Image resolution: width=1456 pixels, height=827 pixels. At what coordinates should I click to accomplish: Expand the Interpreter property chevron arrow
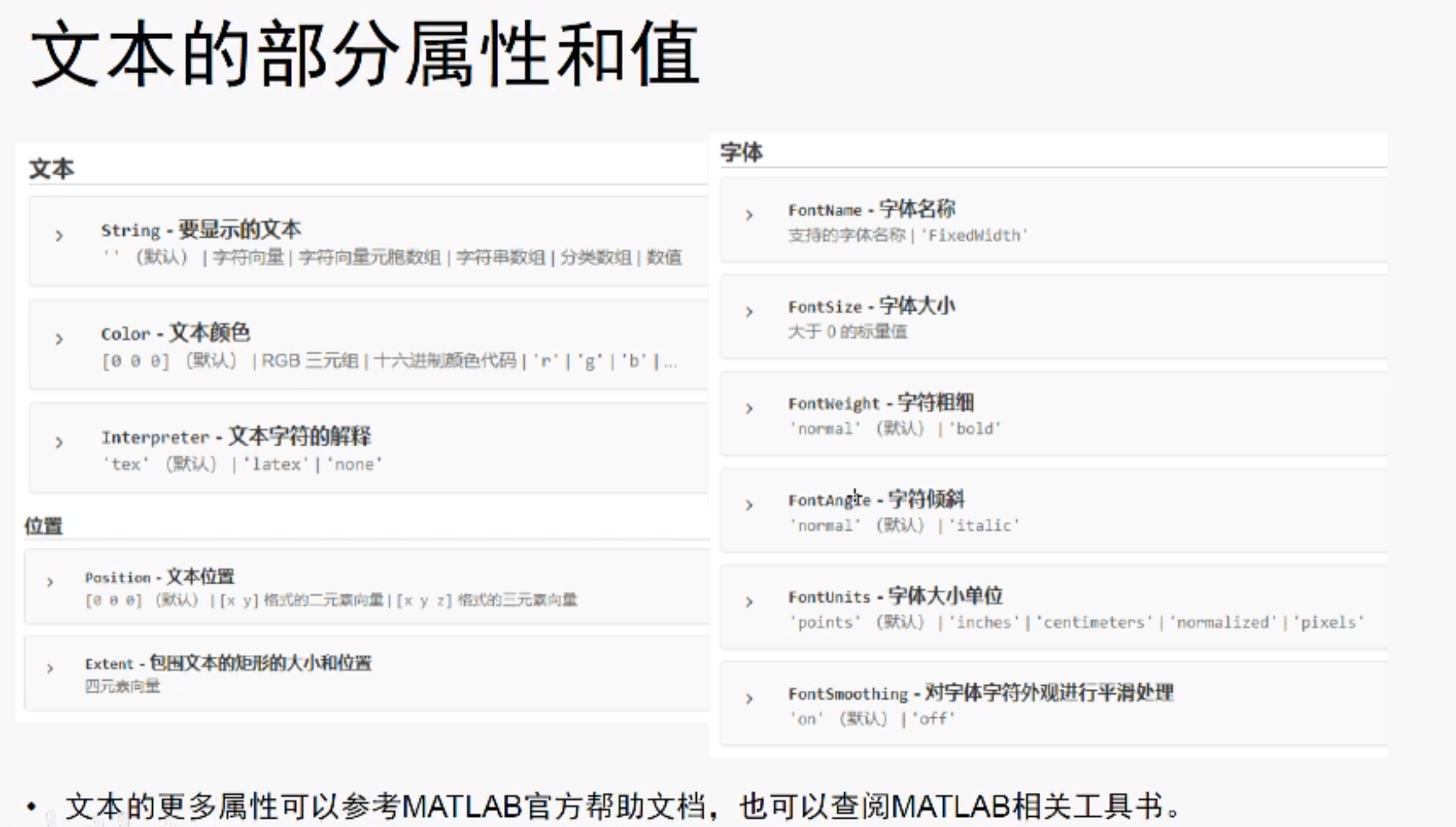click(x=59, y=442)
